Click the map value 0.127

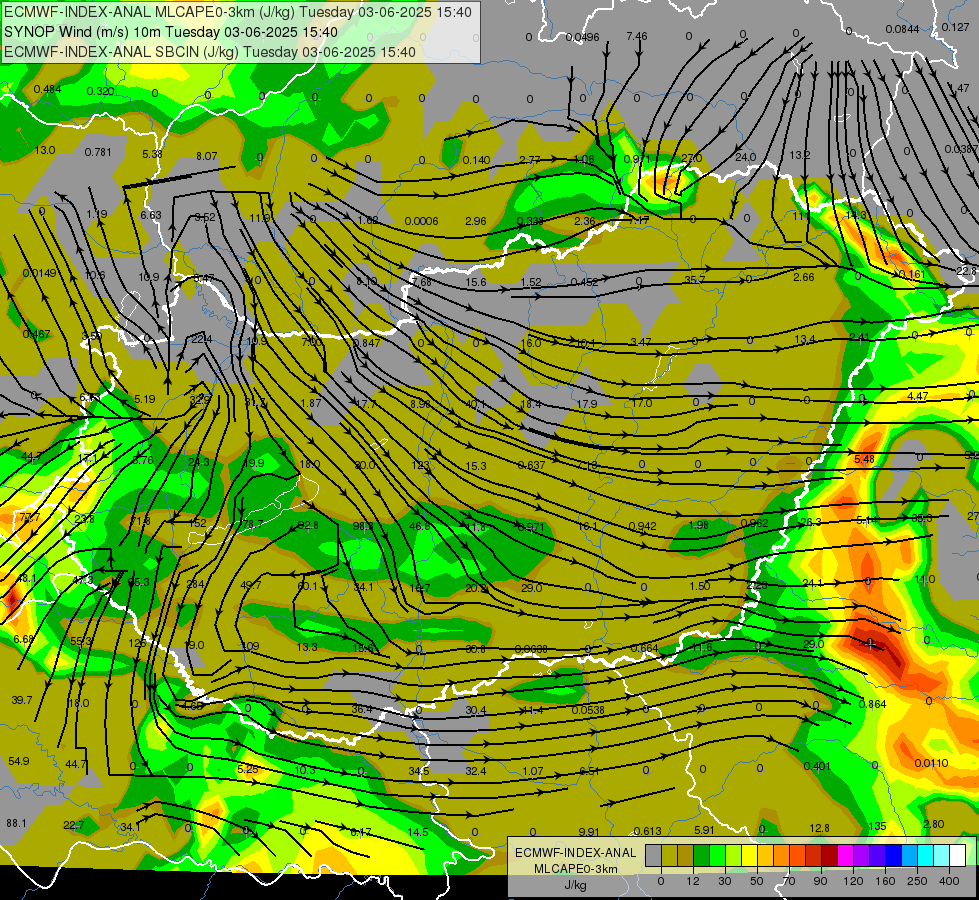click(955, 27)
